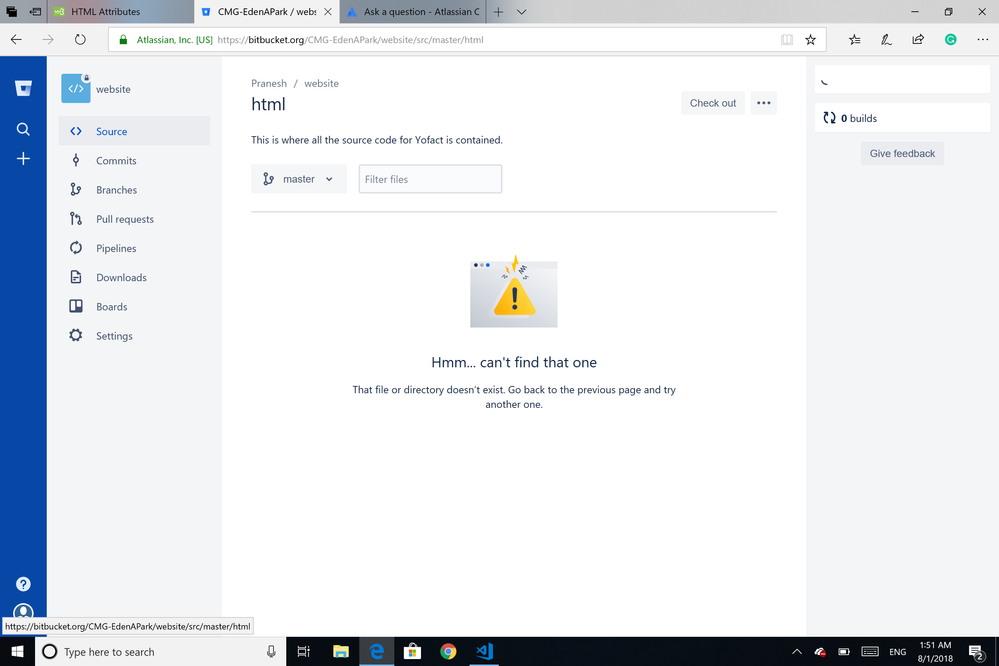The width and height of the screenshot is (999, 666).
Task: Add page to favorites with star icon
Action: [810, 40]
